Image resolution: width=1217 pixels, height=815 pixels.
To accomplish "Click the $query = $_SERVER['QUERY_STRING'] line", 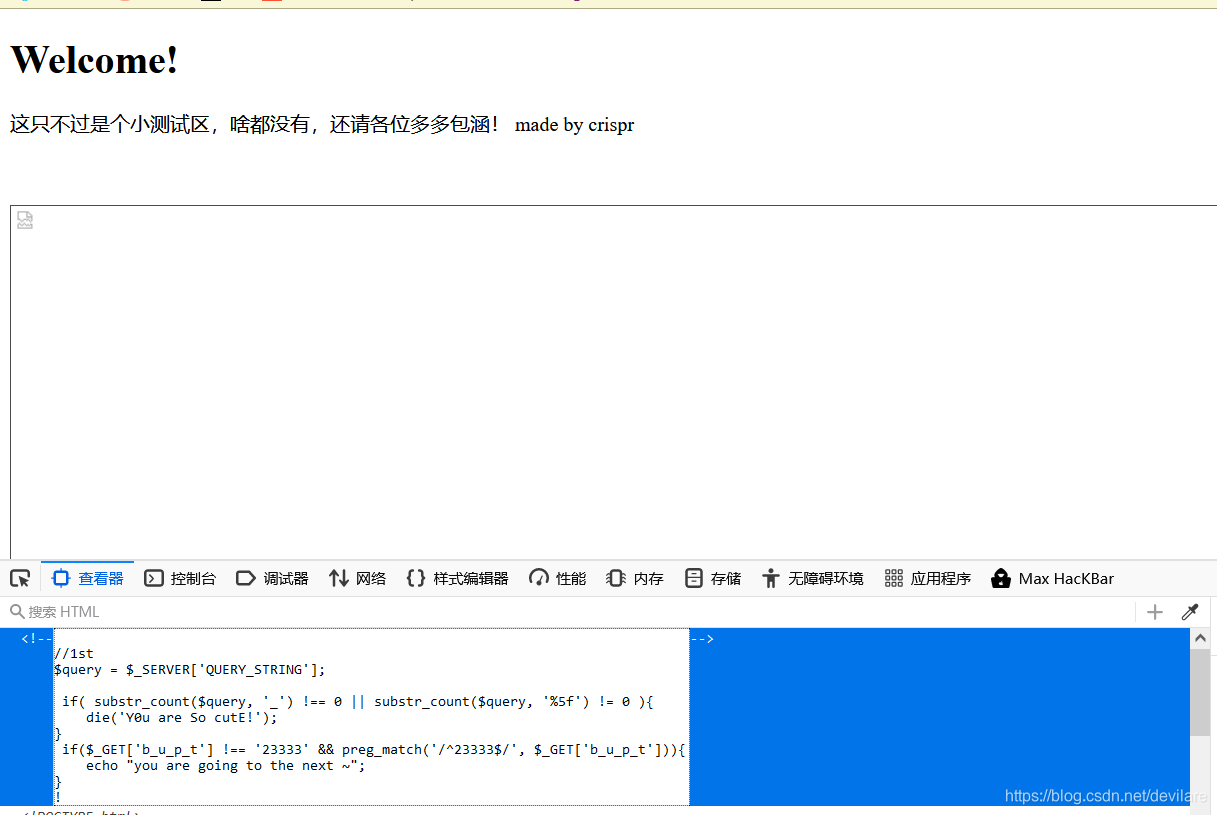I will pos(190,669).
